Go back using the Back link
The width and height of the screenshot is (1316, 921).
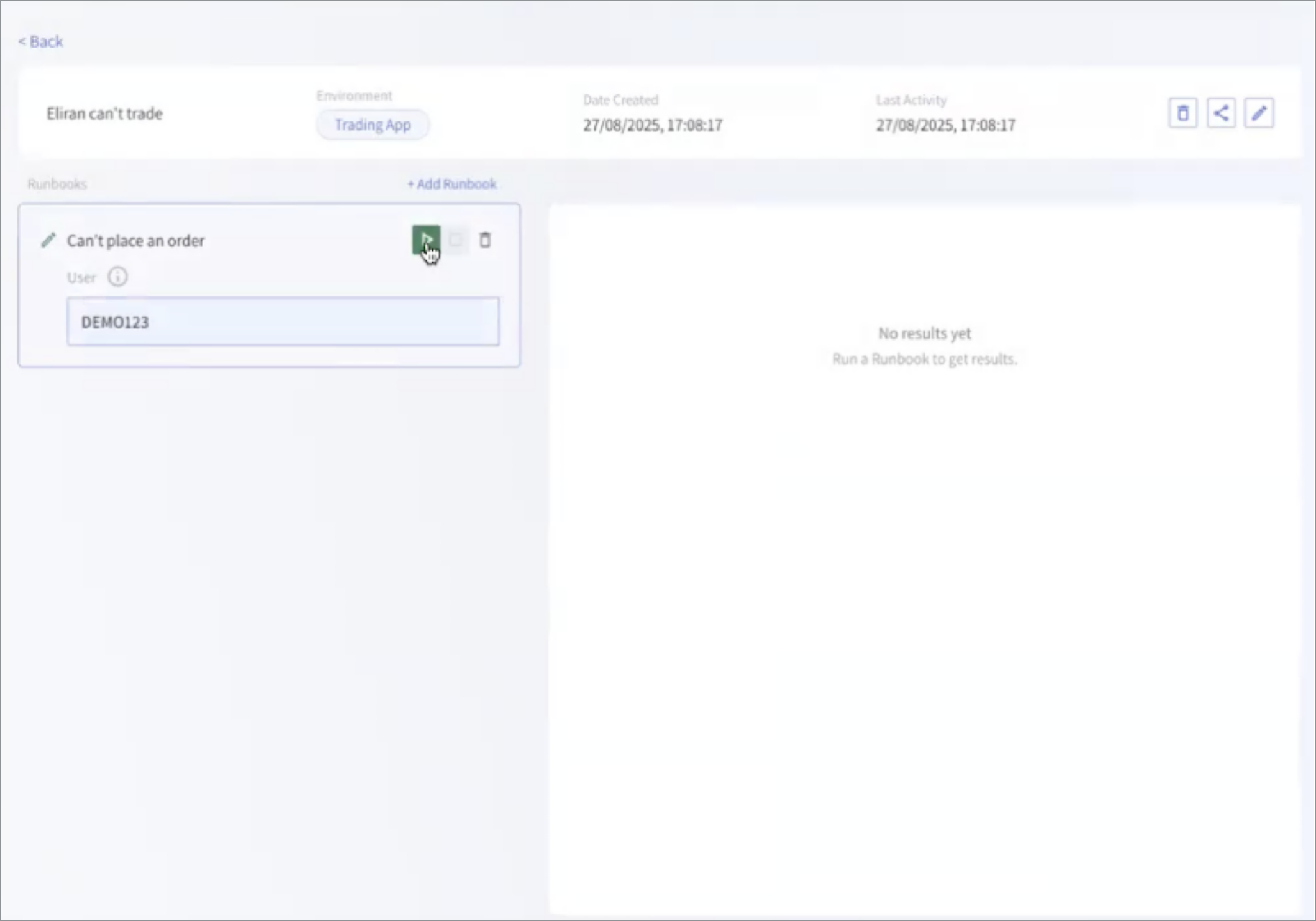click(x=41, y=41)
